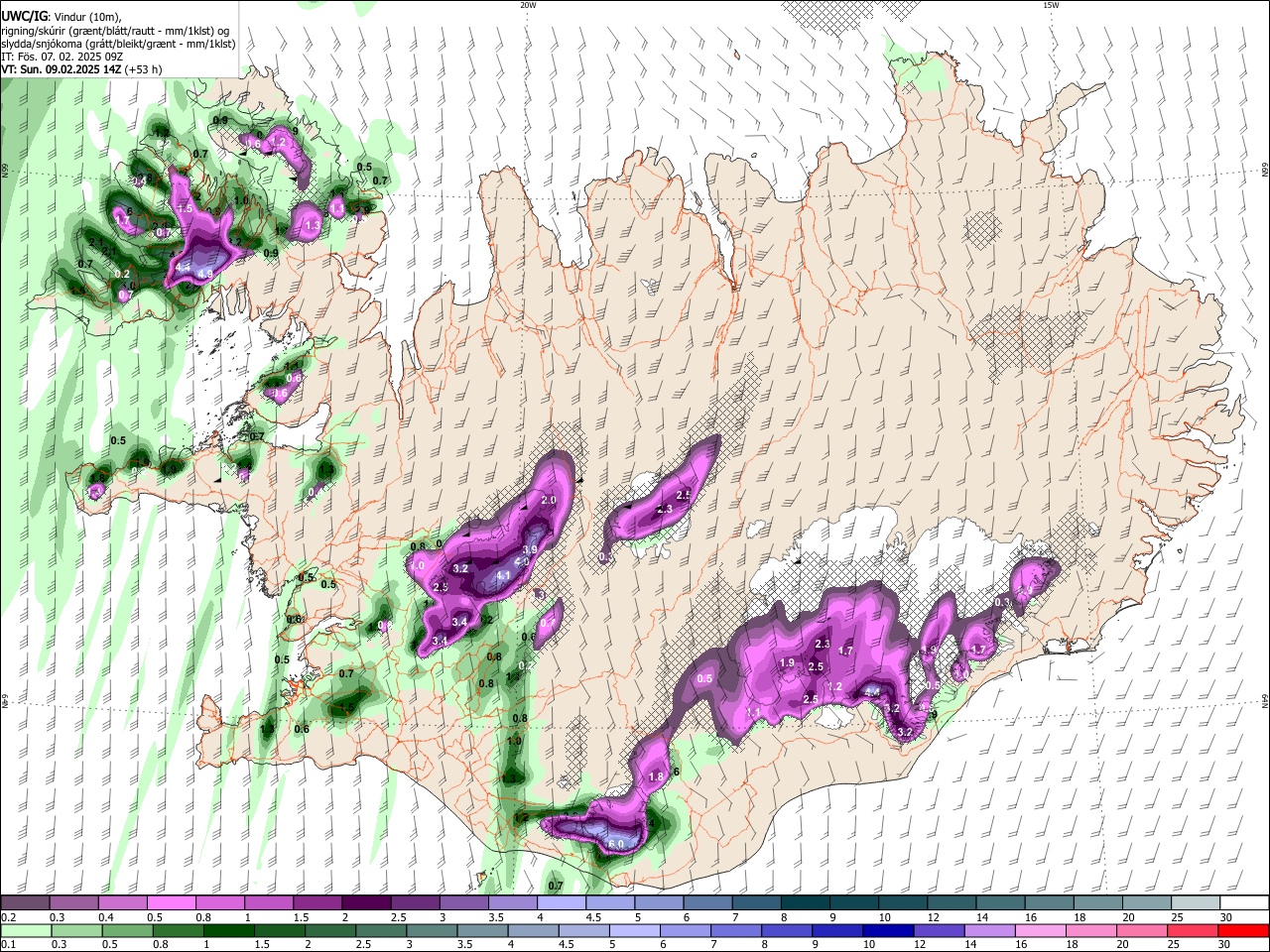Select the '4.4' value in southeast snow band
The height and width of the screenshot is (952, 1270).
(x=872, y=692)
